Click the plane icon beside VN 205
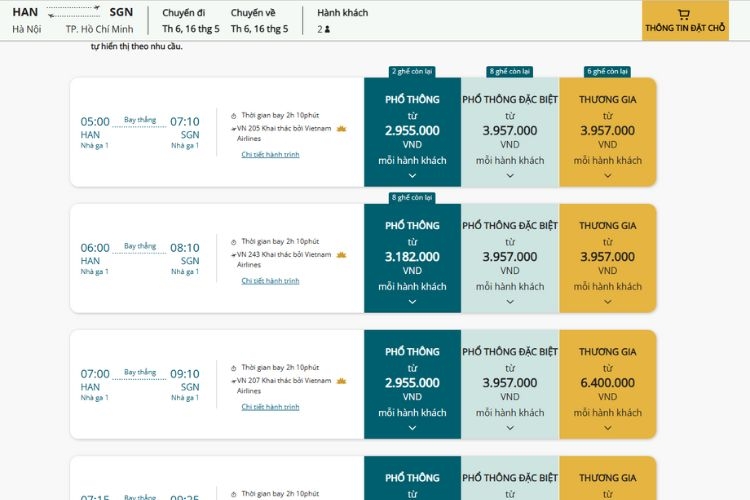 tap(233, 129)
